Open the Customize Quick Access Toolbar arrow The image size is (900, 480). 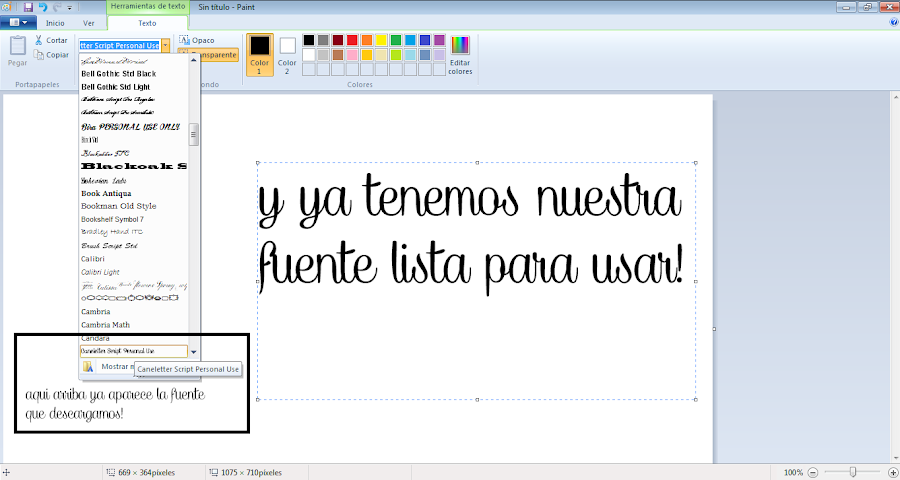tap(69, 8)
